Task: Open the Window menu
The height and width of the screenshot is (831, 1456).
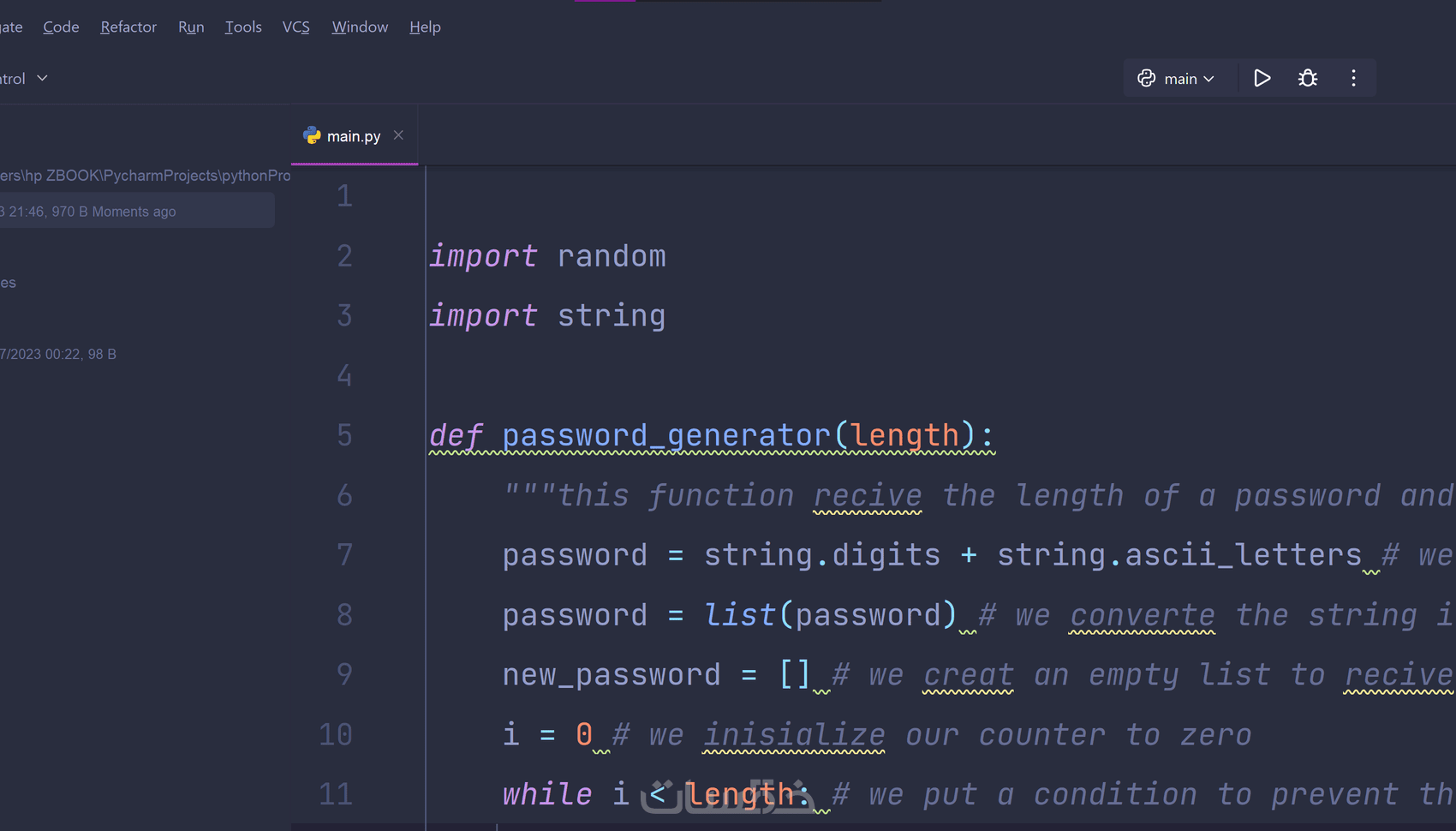Action: [360, 27]
